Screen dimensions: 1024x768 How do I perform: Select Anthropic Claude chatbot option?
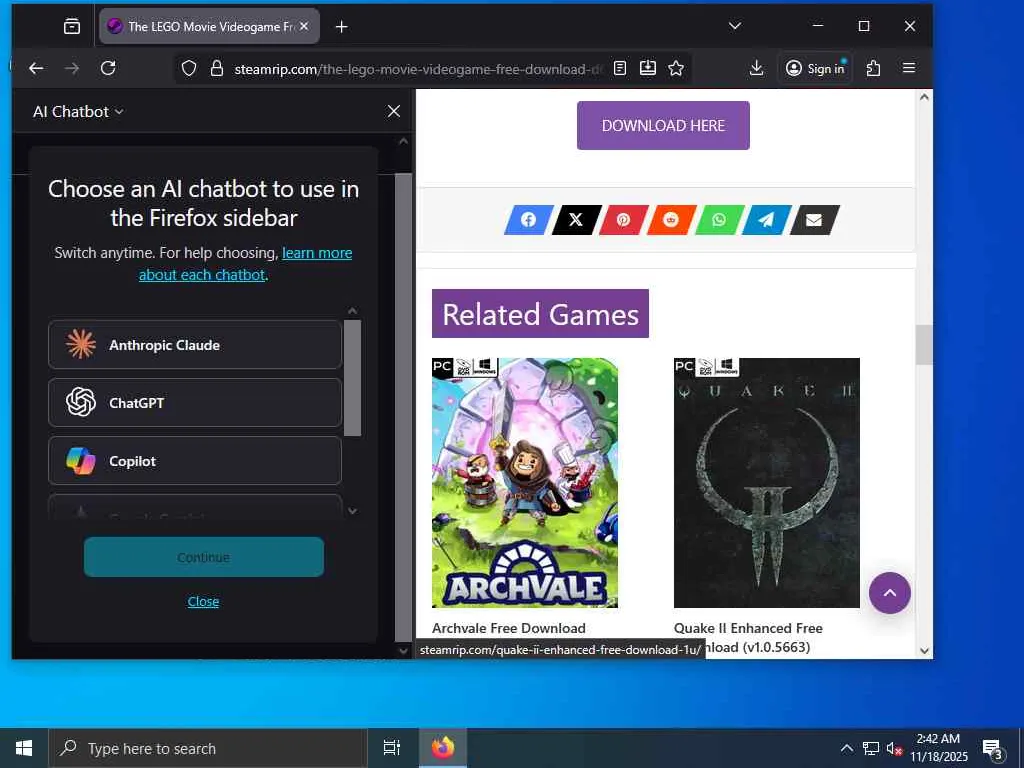(195, 345)
